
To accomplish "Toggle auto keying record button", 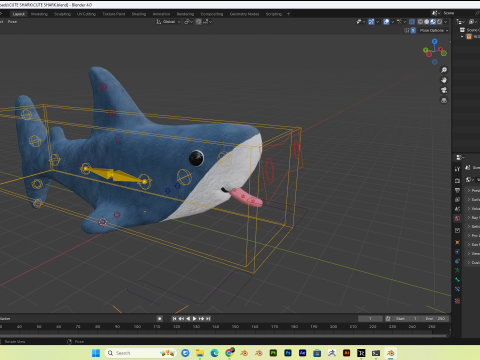I will tap(160, 319).
